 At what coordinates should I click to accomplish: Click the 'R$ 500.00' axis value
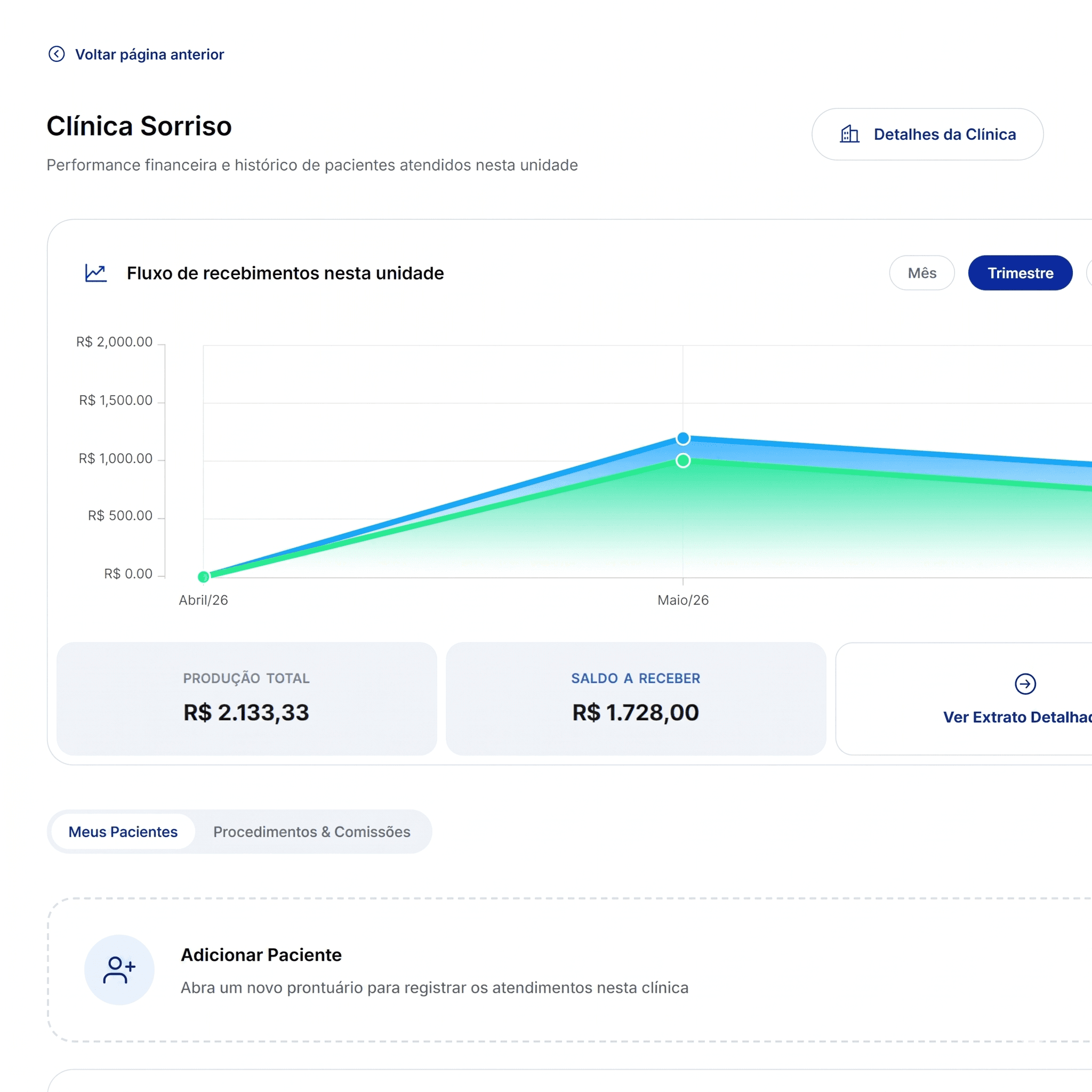[x=121, y=516]
